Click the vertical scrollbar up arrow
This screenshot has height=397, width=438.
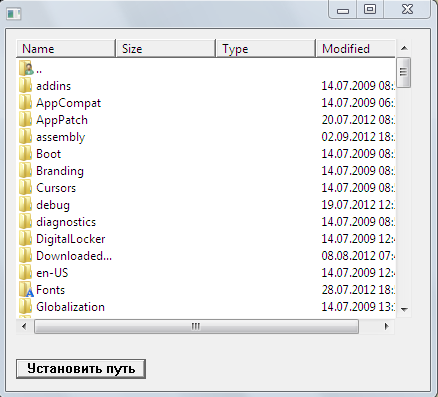(x=404, y=48)
